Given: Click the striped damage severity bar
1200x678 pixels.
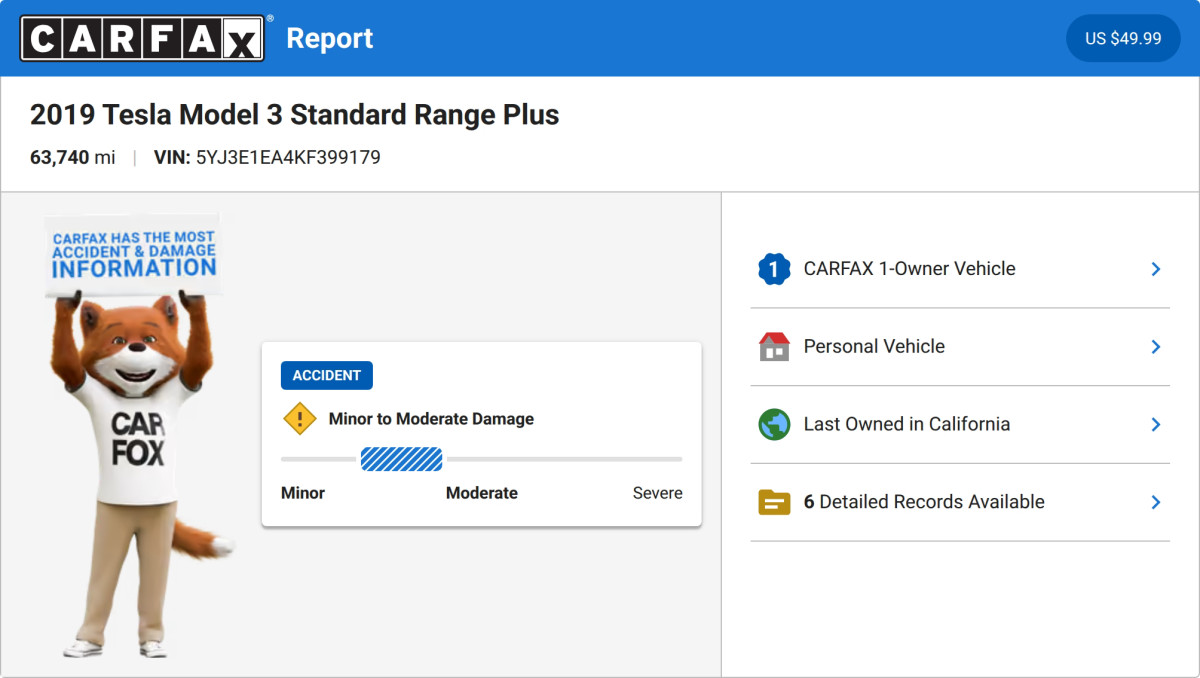Looking at the screenshot, I should point(401,459).
